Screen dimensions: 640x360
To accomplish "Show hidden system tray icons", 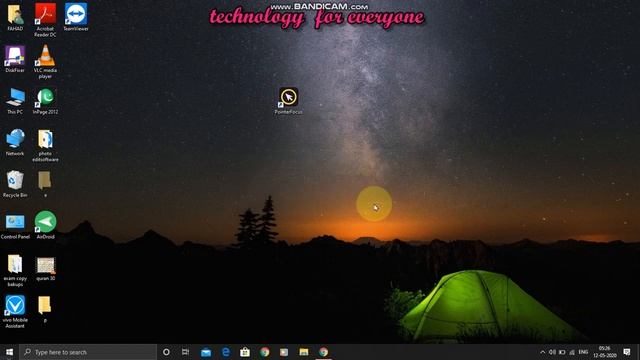I will 542,352.
